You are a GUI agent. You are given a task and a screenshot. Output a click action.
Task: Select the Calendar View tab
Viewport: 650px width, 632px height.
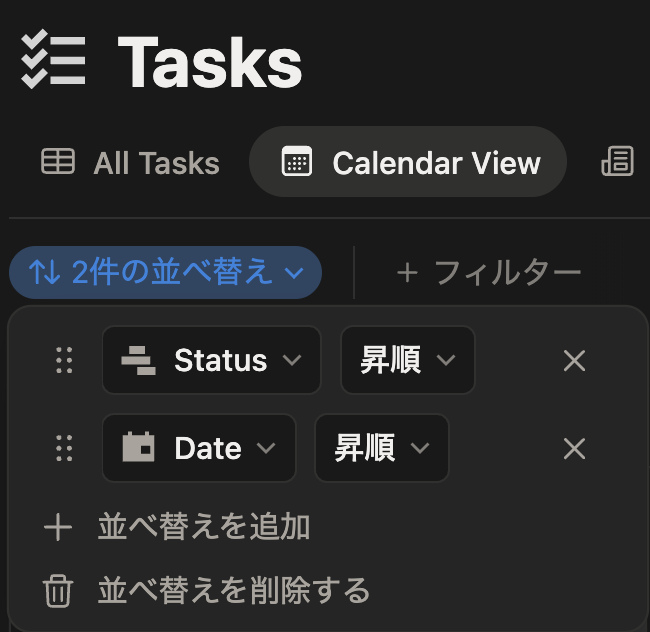[x=408, y=162]
